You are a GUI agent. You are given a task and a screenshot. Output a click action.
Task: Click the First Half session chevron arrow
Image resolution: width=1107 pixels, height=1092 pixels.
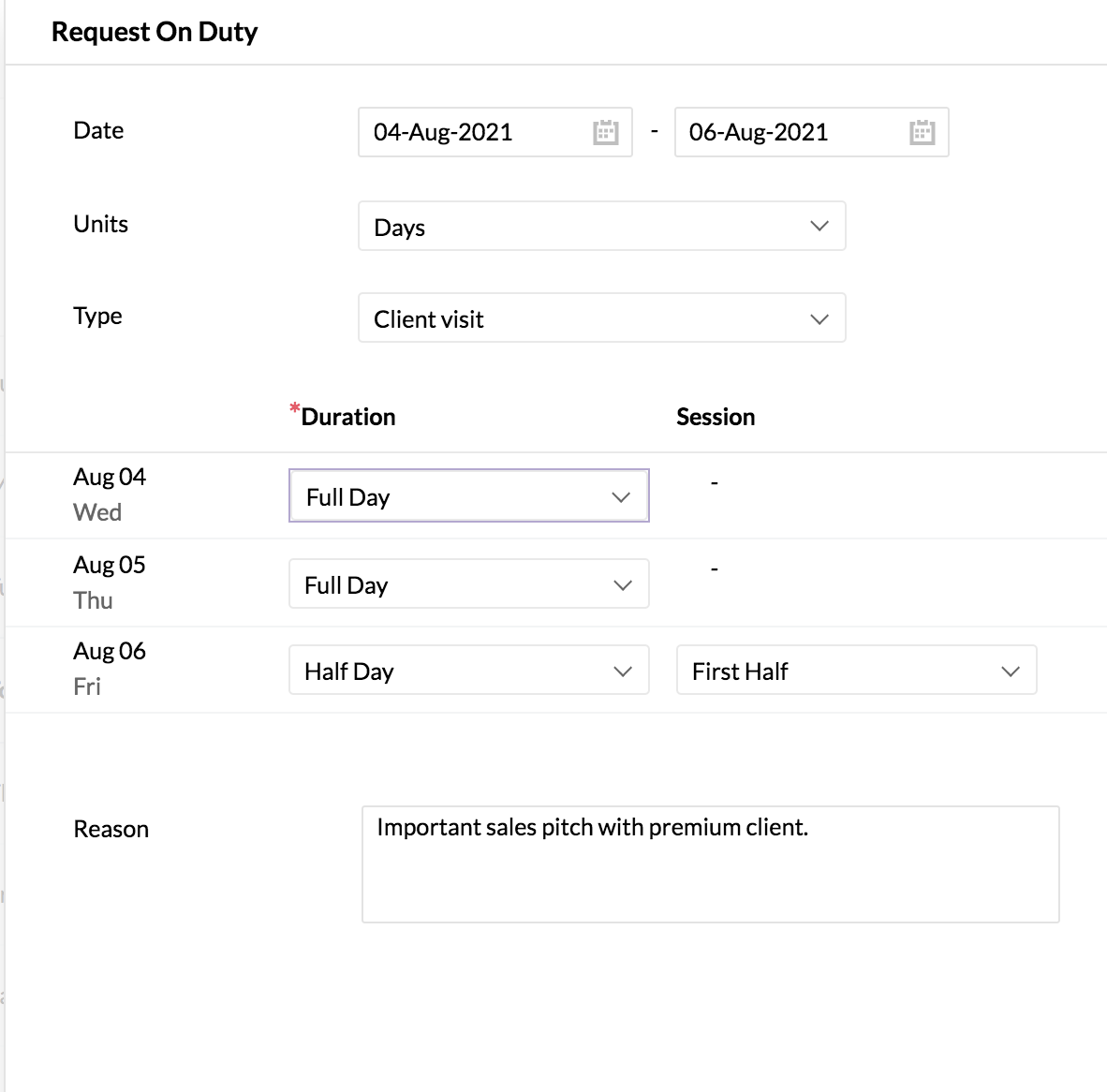pyautogui.click(x=1011, y=671)
